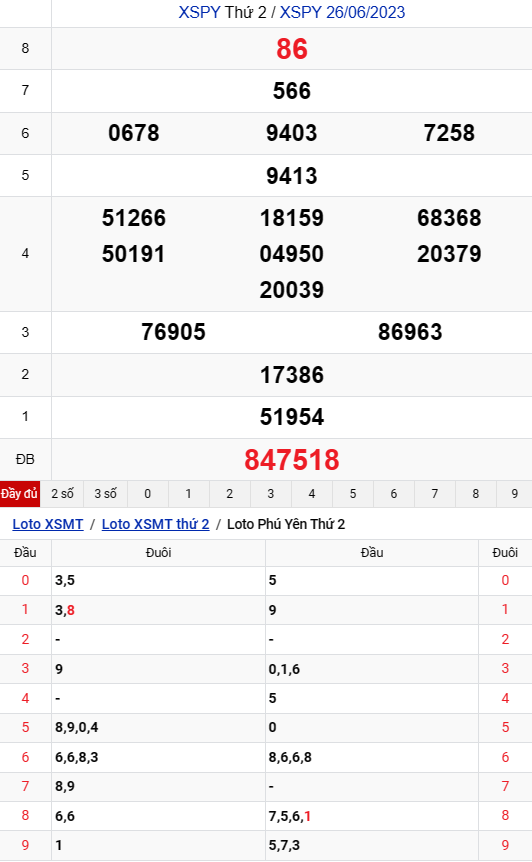Click prize 4 number 20039
The image size is (532, 862).
pyautogui.click(x=292, y=290)
